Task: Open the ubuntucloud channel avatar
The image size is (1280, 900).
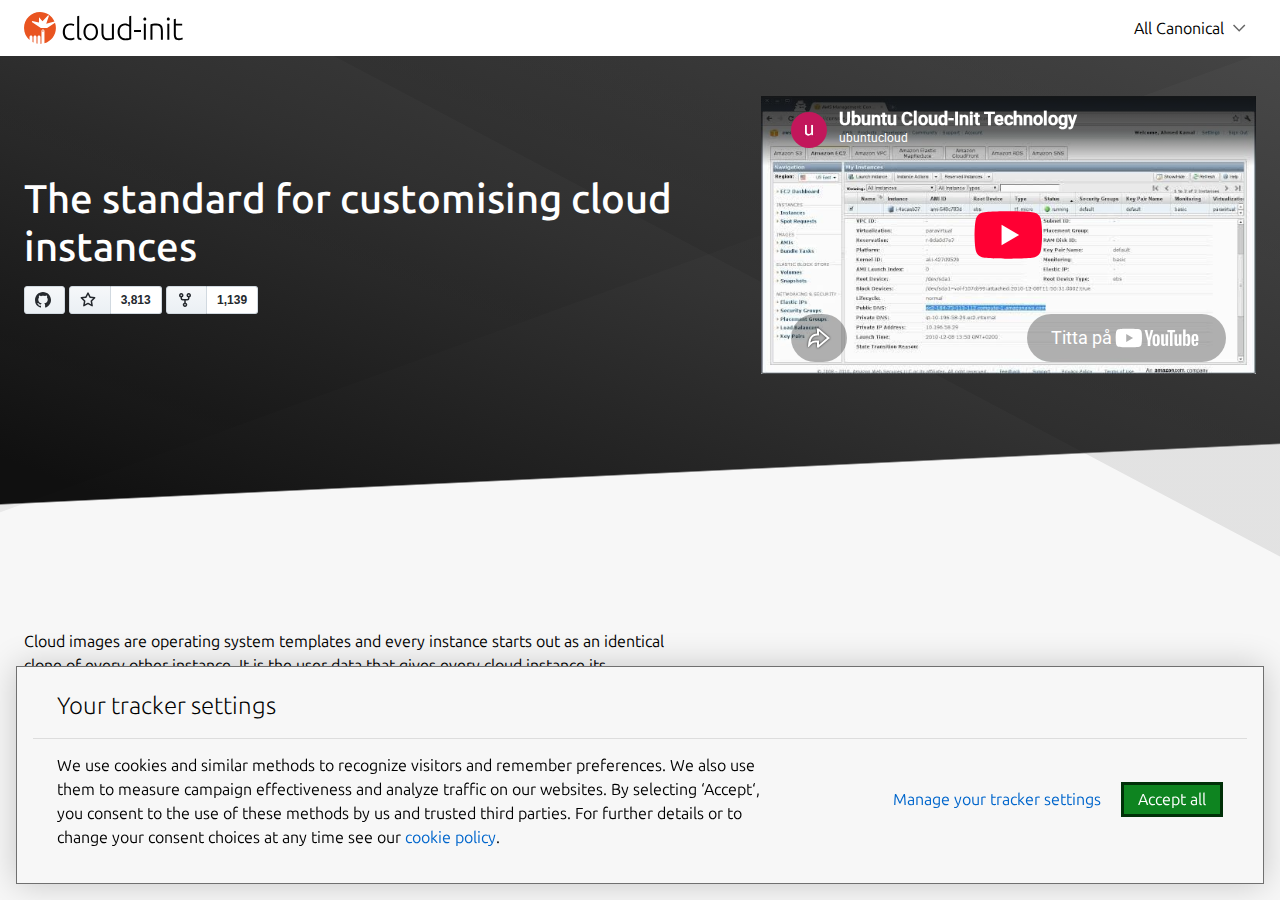Action: pyautogui.click(x=809, y=130)
